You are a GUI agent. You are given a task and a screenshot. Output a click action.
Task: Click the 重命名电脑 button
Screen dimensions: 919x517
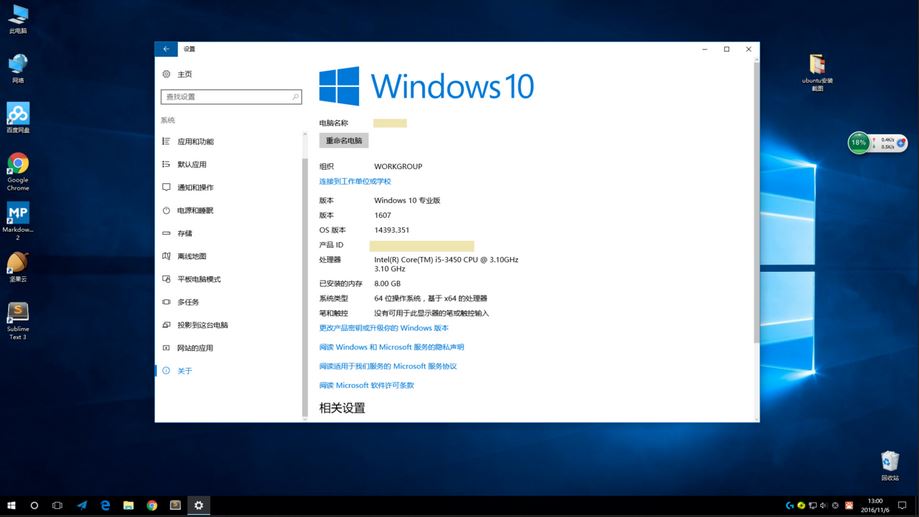tap(344, 141)
